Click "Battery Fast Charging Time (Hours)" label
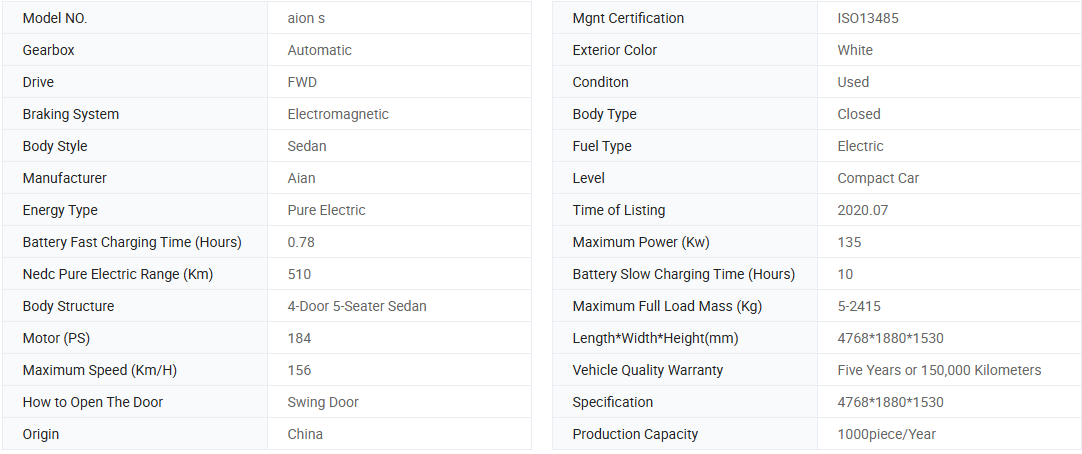 point(132,242)
